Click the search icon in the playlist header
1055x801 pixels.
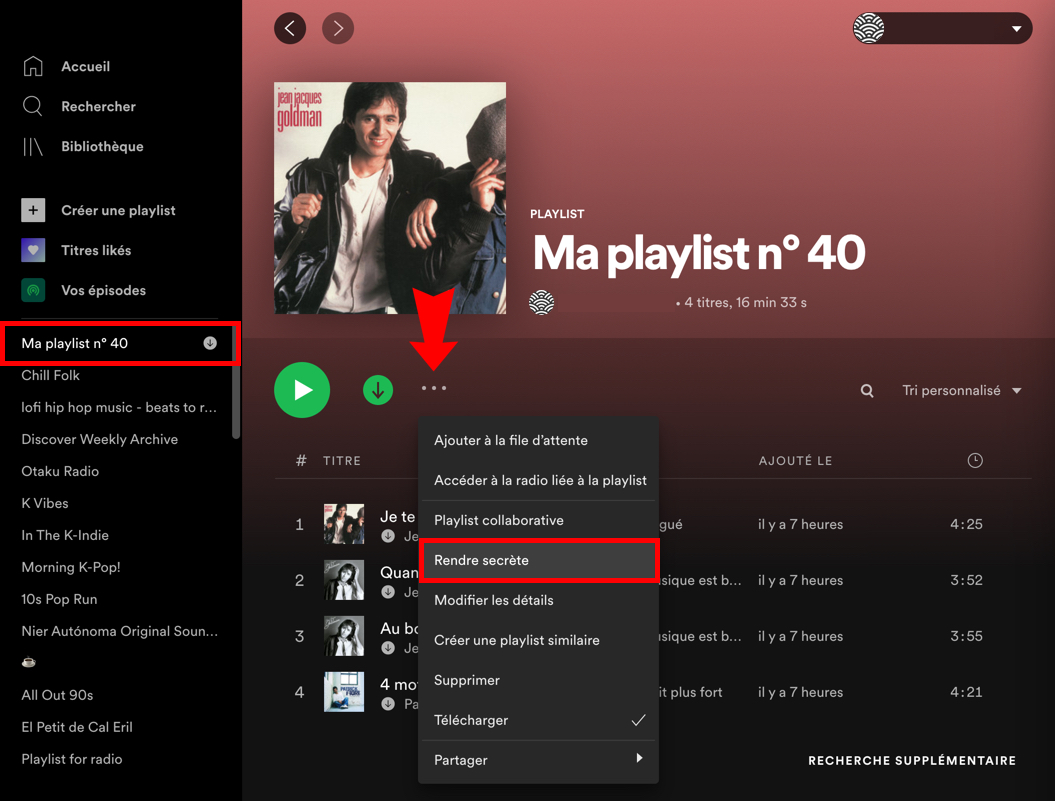866,390
